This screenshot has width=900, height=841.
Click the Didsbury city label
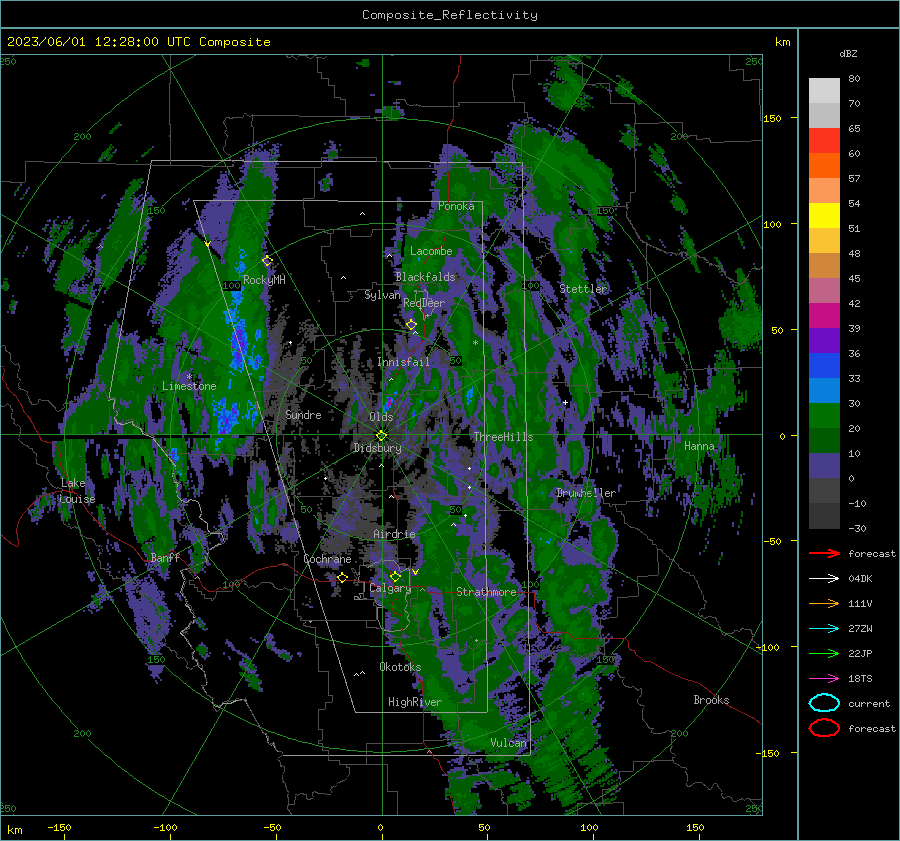pyautogui.click(x=377, y=448)
